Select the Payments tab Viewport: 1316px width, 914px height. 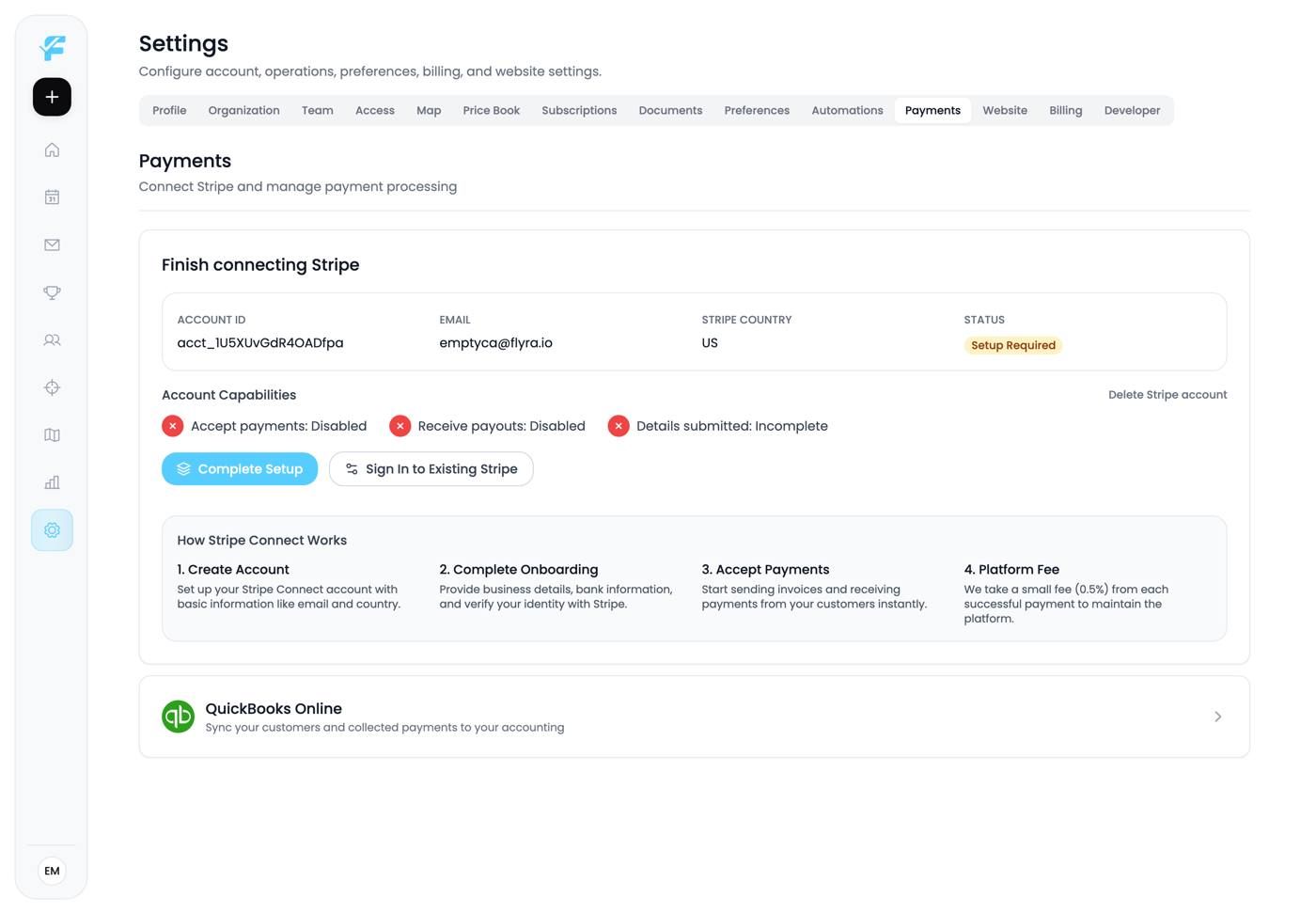pos(932,110)
